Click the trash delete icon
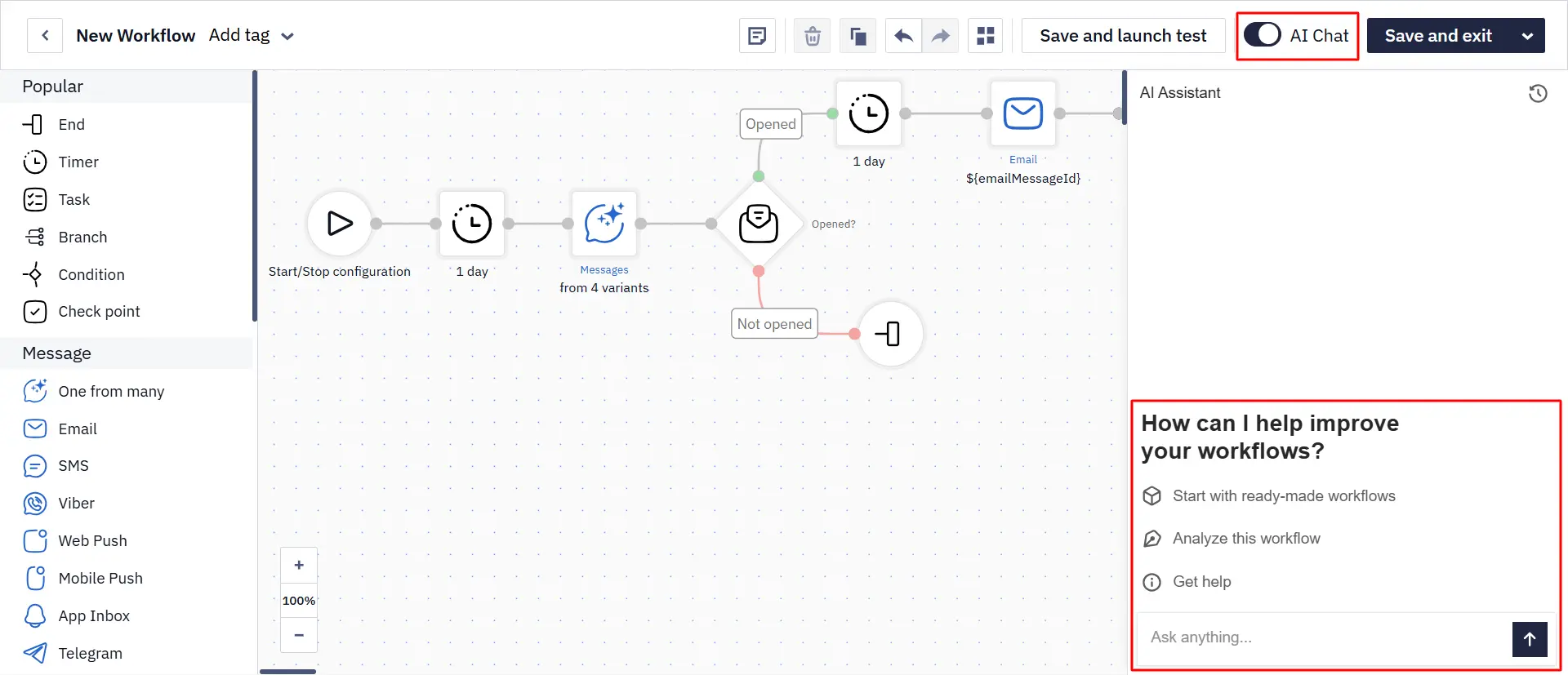This screenshot has height=675, width=1568. click(812, 36)
